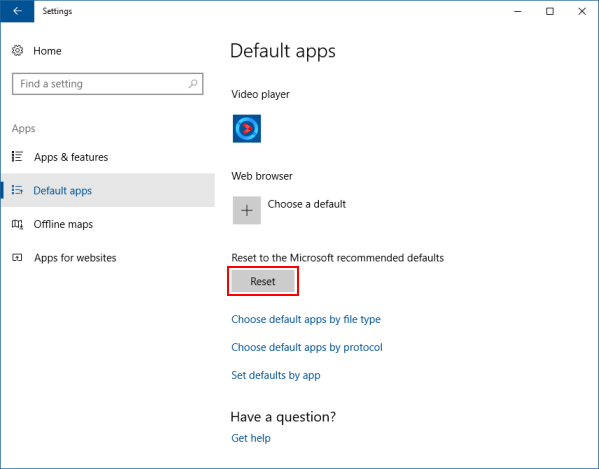
Task: Click the Apps & features list icon
Action: pyautogui.click(x=17, y=157)
